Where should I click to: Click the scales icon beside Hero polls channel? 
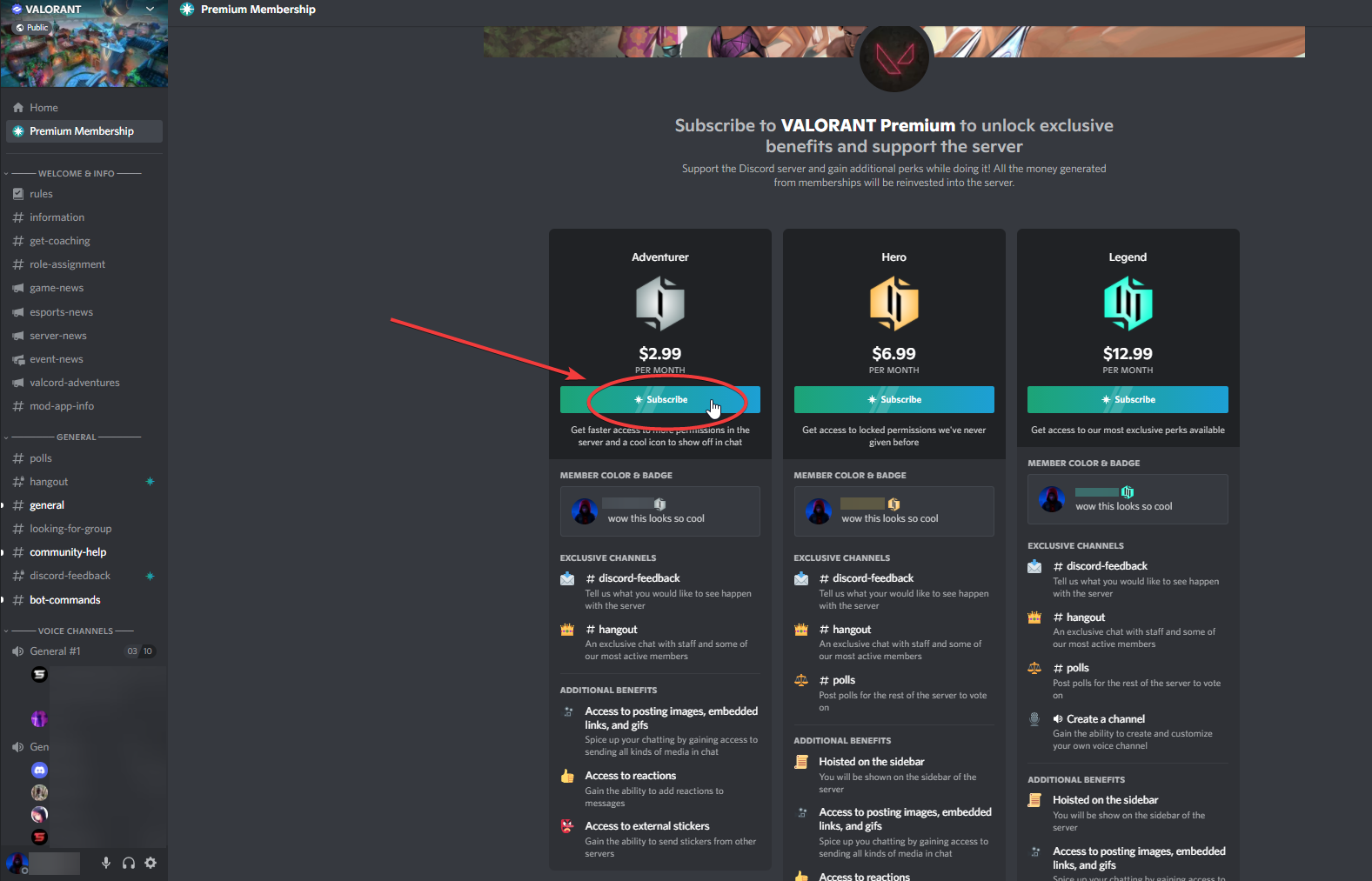click(x=801, y=680)
